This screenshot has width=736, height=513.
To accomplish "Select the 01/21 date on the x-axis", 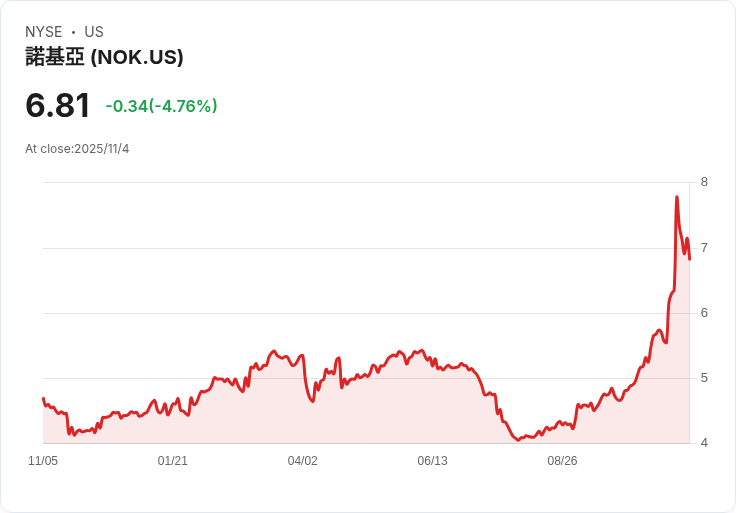I will point(173,461).
